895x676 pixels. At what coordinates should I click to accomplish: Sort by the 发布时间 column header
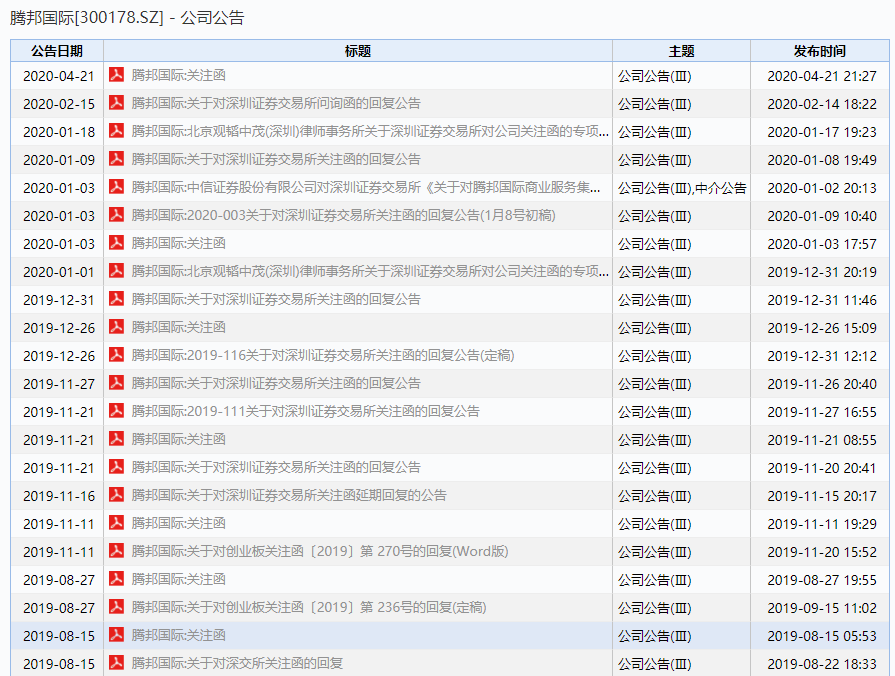click(820, 51)
